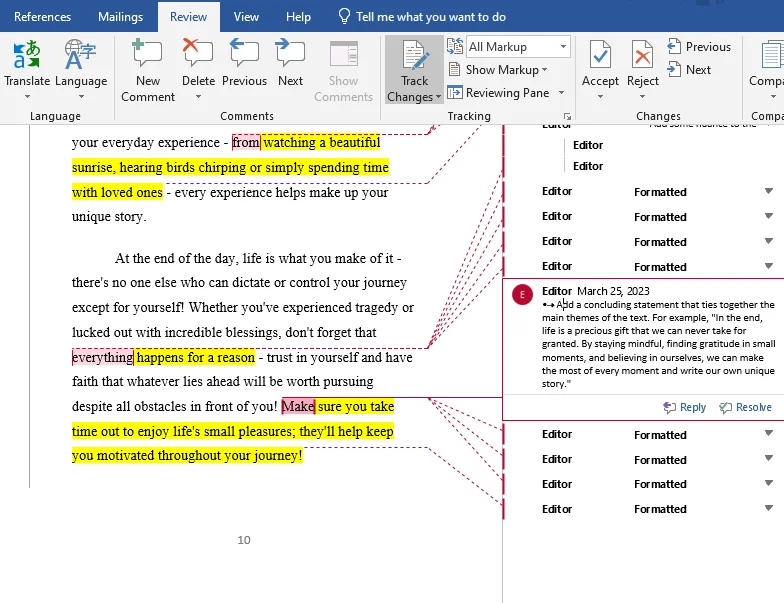Switch to the Mailings tab
This screenshot has width=784, height=603.
point(120,17)
